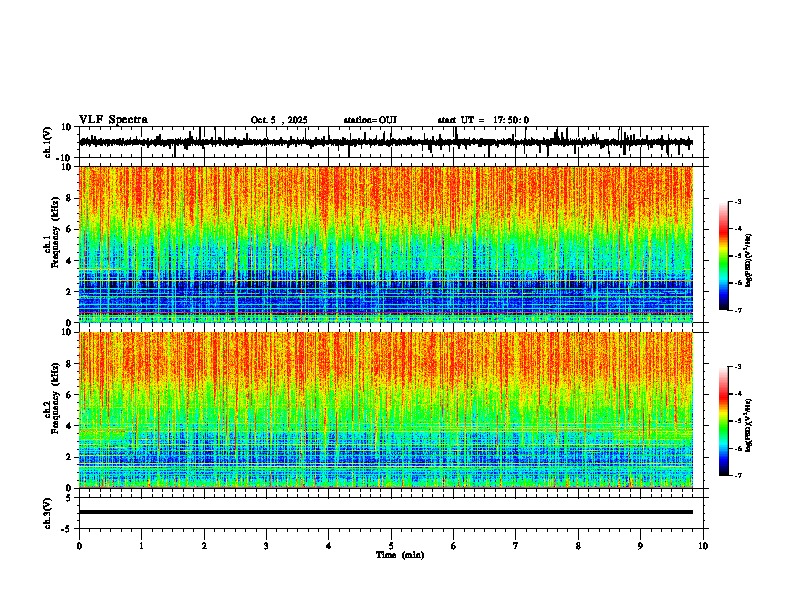
Task: Click the ch.1 voltage waveform trace
Action: pos(385,142)
